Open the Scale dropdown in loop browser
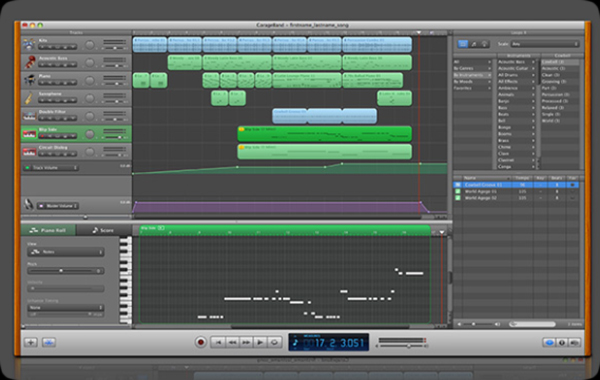600x380 pixels. 545,44
